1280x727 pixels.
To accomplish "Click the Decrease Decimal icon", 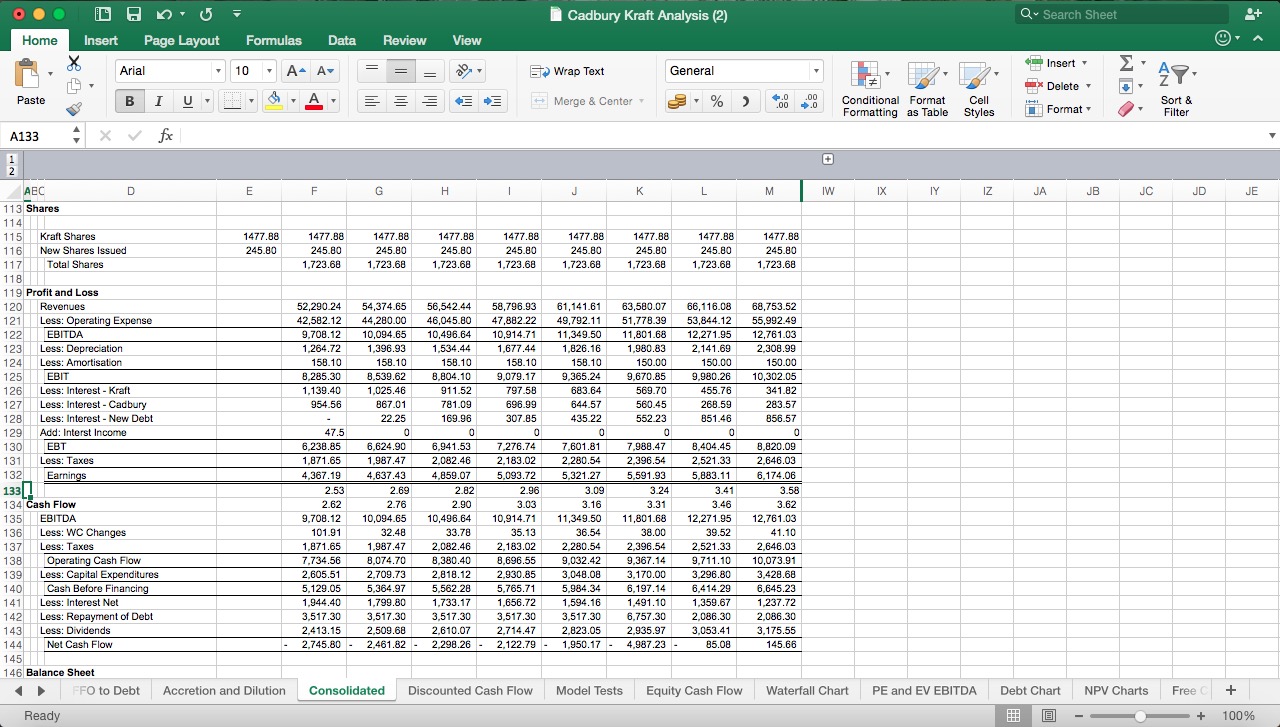I will 810,101.
